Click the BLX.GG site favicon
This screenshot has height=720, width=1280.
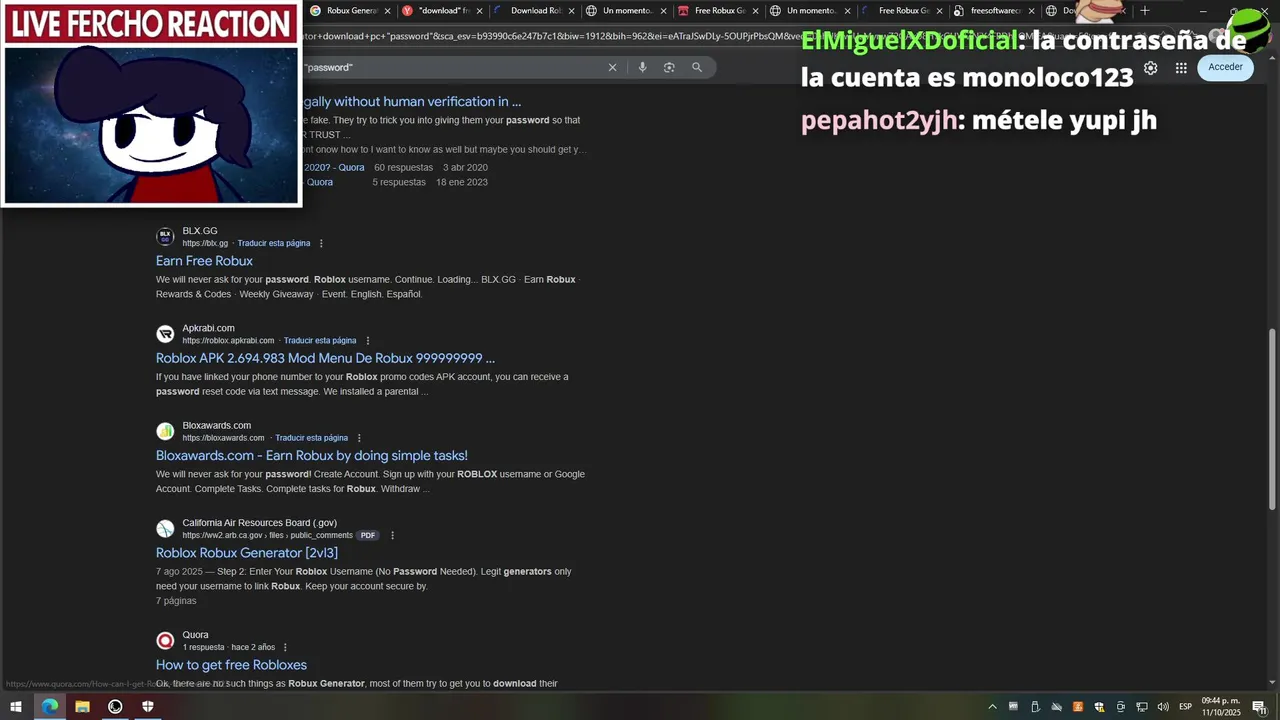[x=165, y=236]
